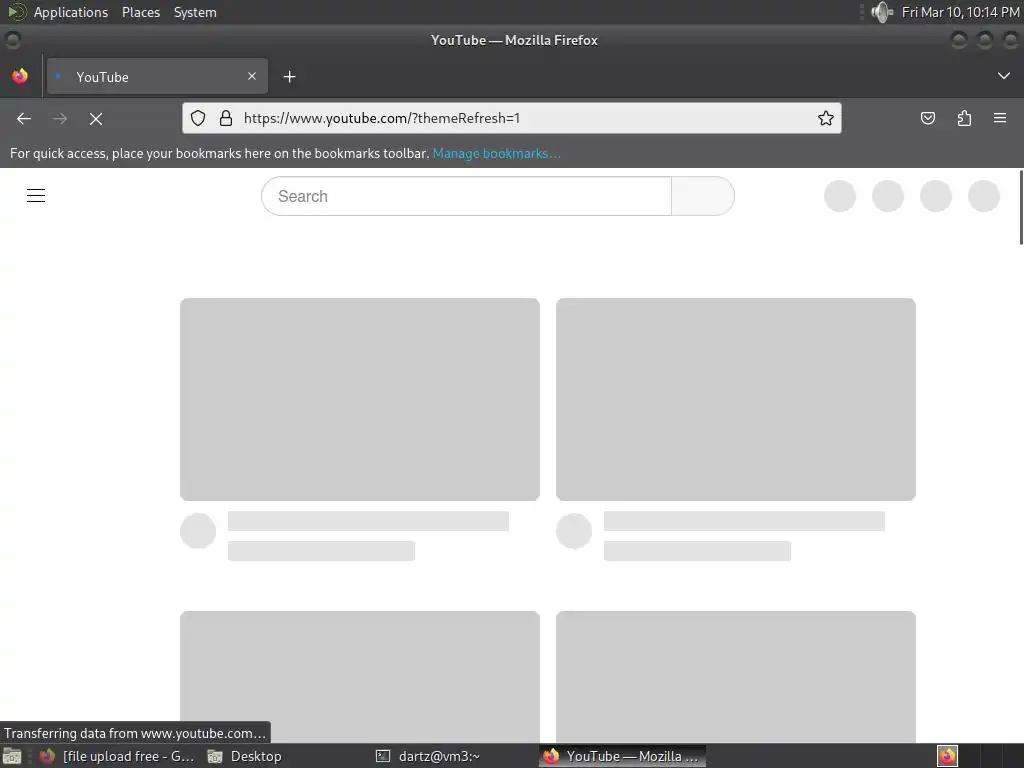Screen dimensions: 1024x768
Task: Click the page vertical scrollbar
Action: point(1021,208)
